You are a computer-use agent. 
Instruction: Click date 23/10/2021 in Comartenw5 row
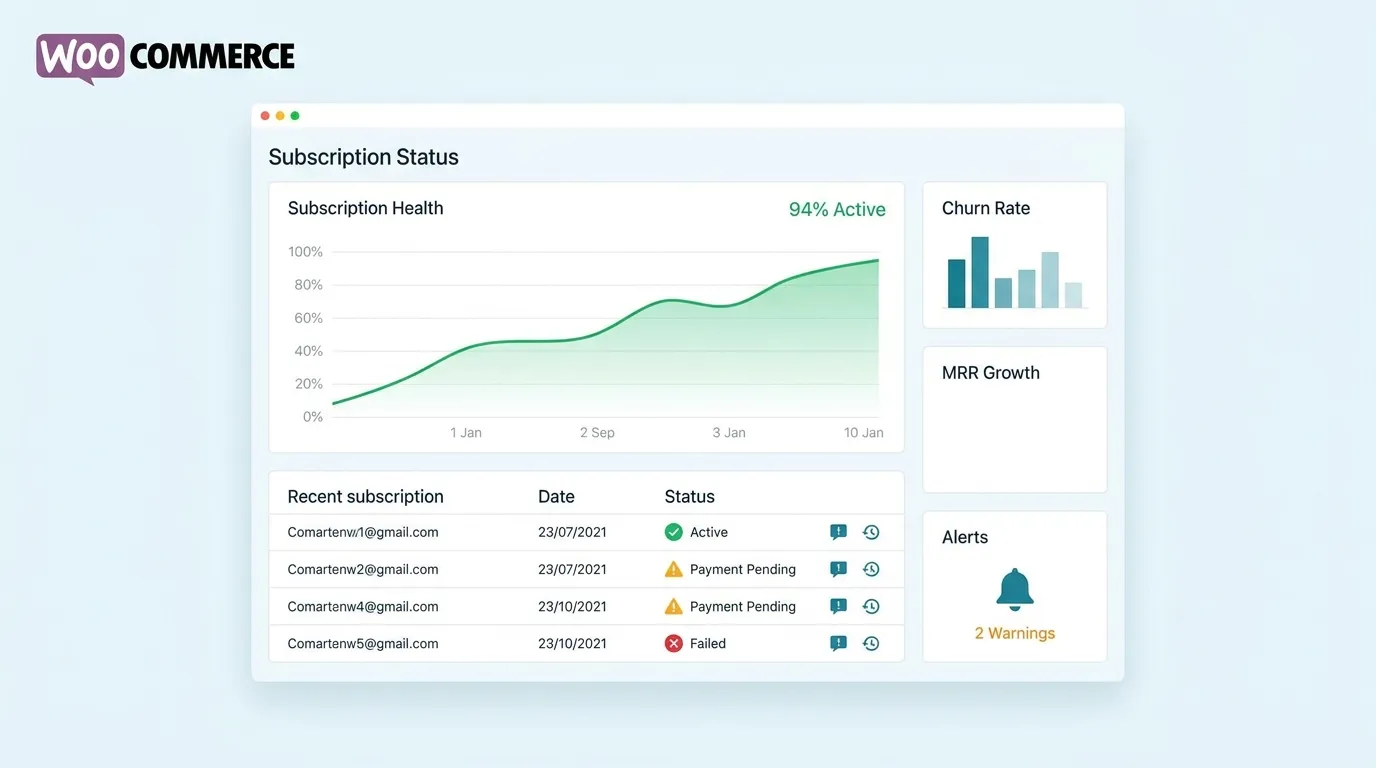pos(572,643)
